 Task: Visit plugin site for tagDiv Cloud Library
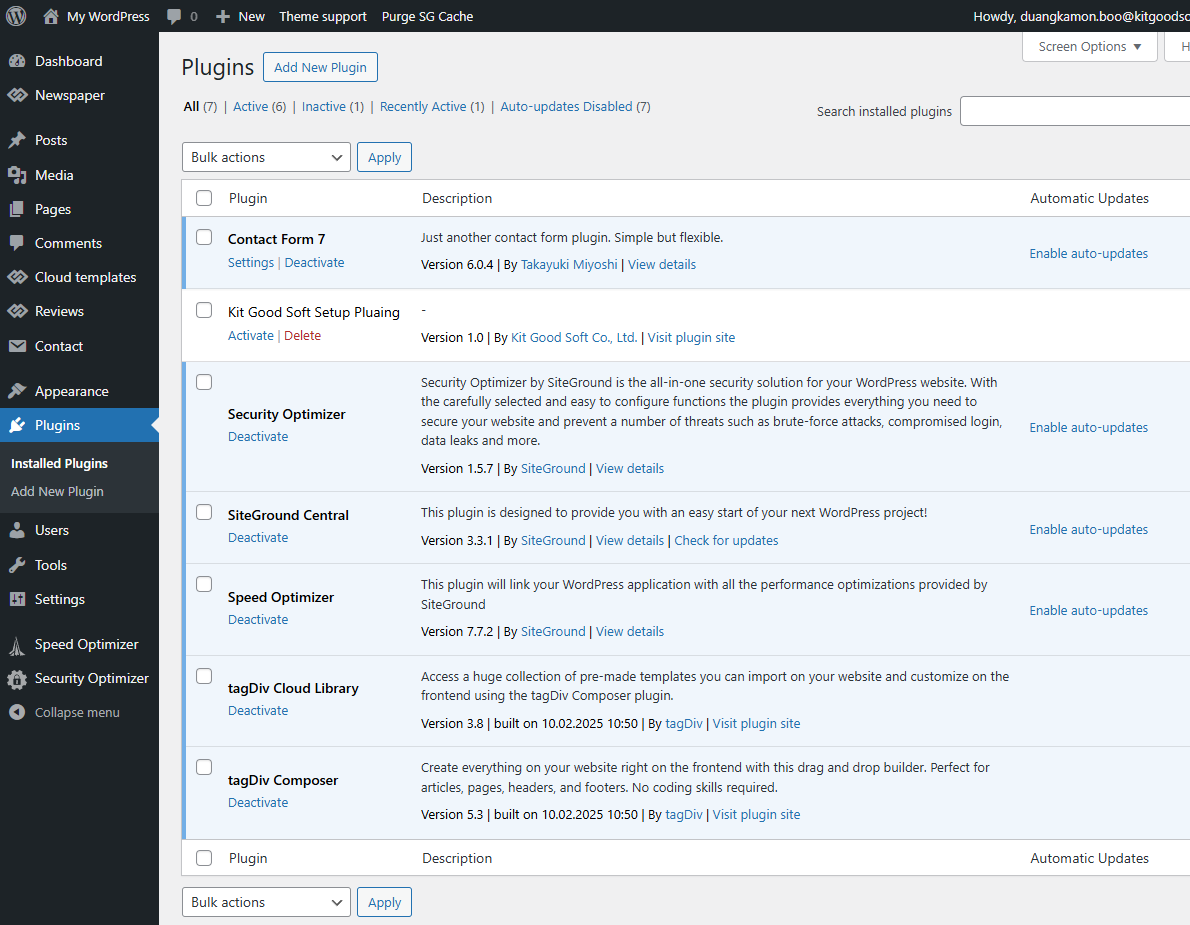(x=756, y=724)
